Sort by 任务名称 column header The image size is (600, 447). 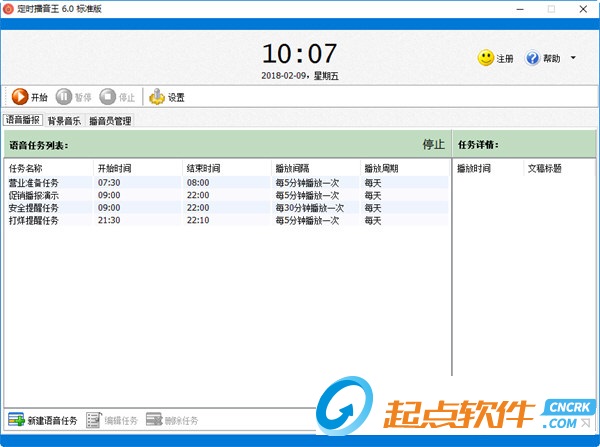(x=49, y=168)
